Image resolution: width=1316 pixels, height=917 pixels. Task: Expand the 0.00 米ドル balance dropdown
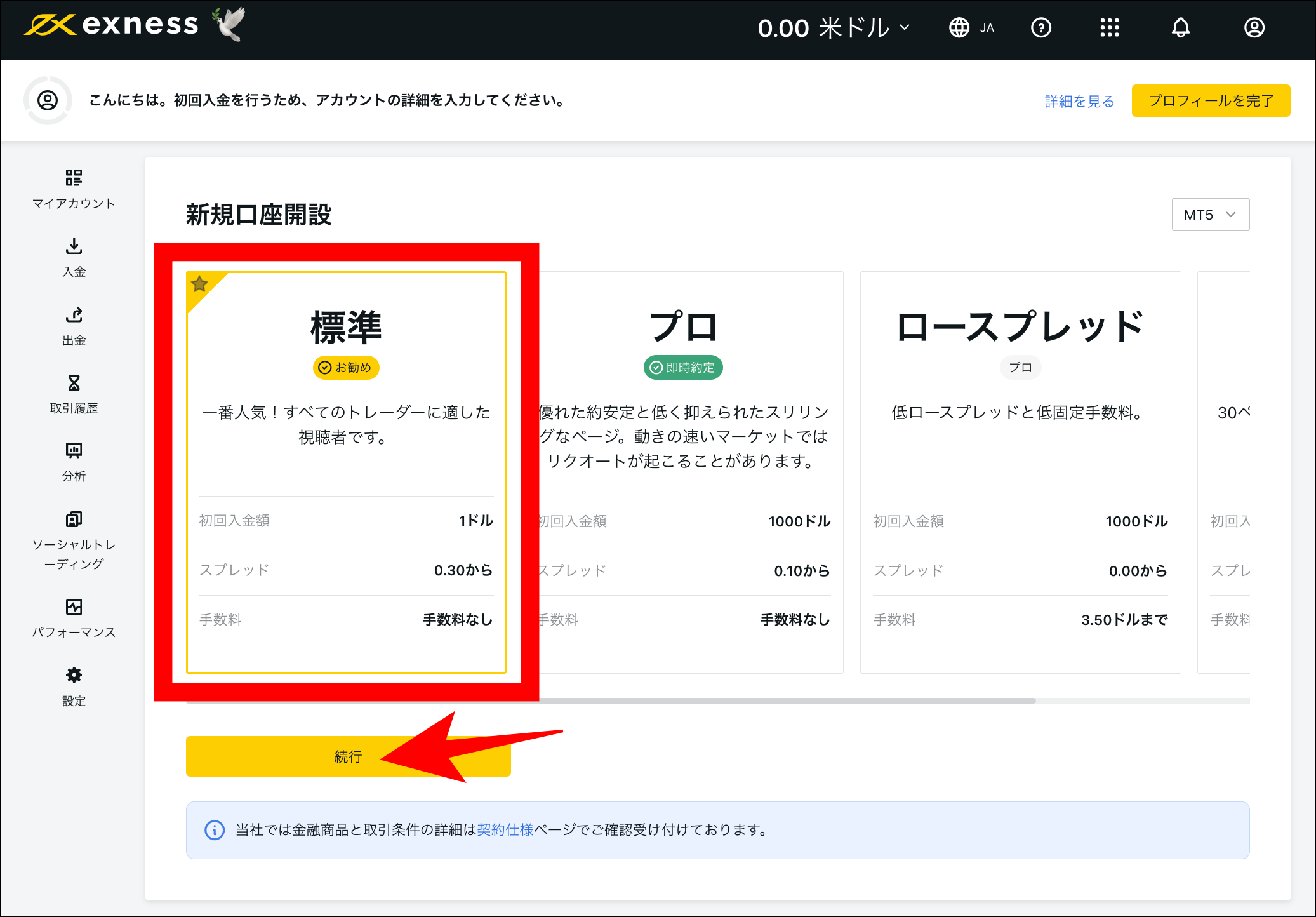(x=834, y=27)
